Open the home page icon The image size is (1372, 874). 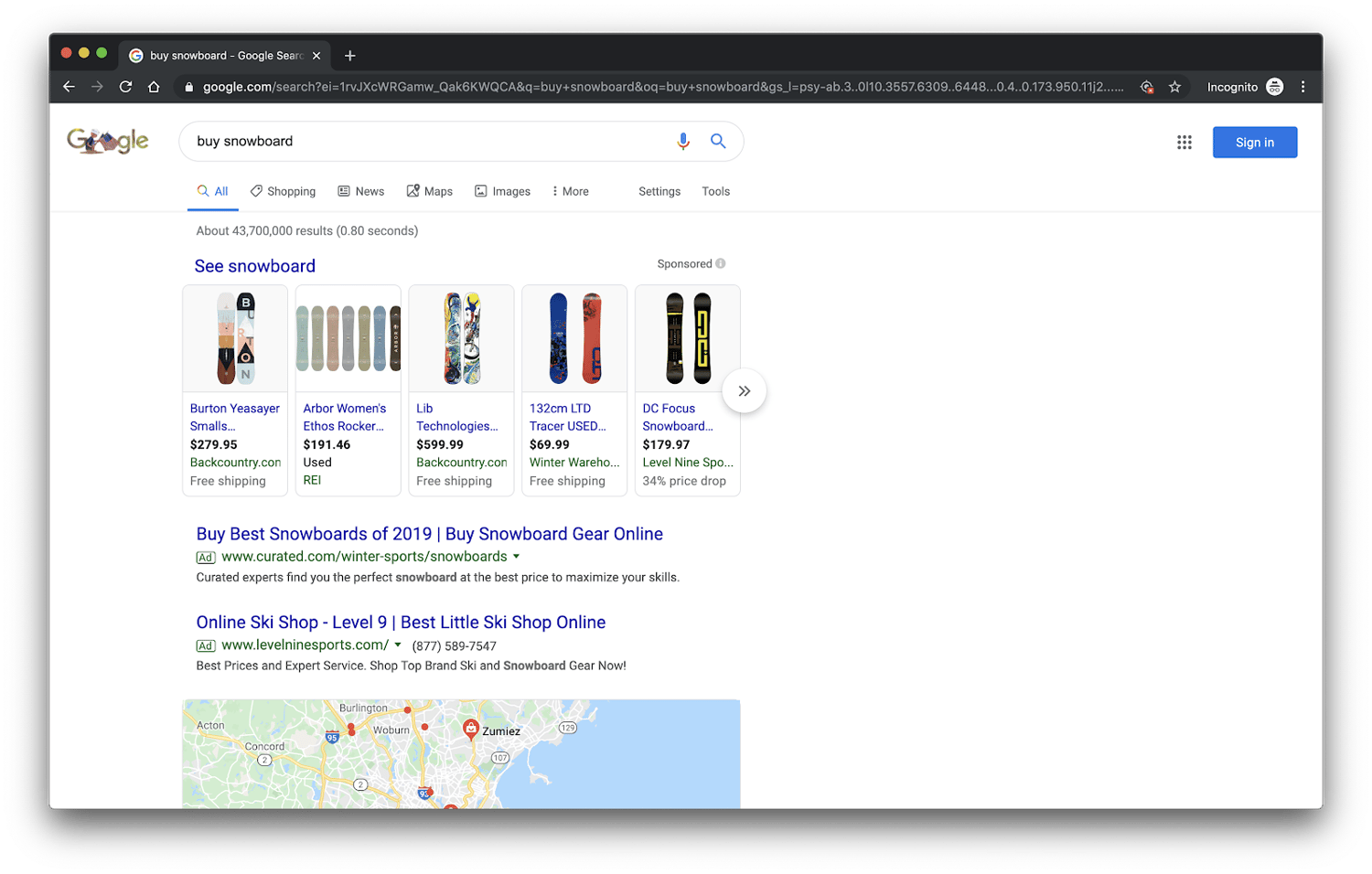coord(154,87)
